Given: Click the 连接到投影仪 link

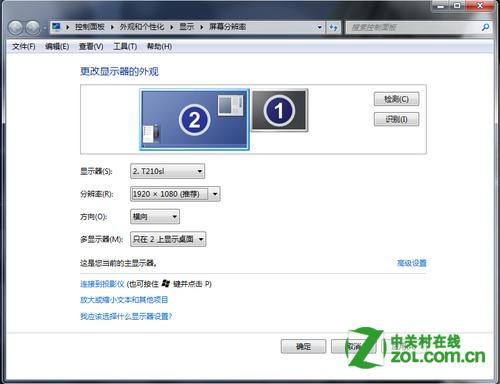Looking at the screenshot, I should 102,284.
